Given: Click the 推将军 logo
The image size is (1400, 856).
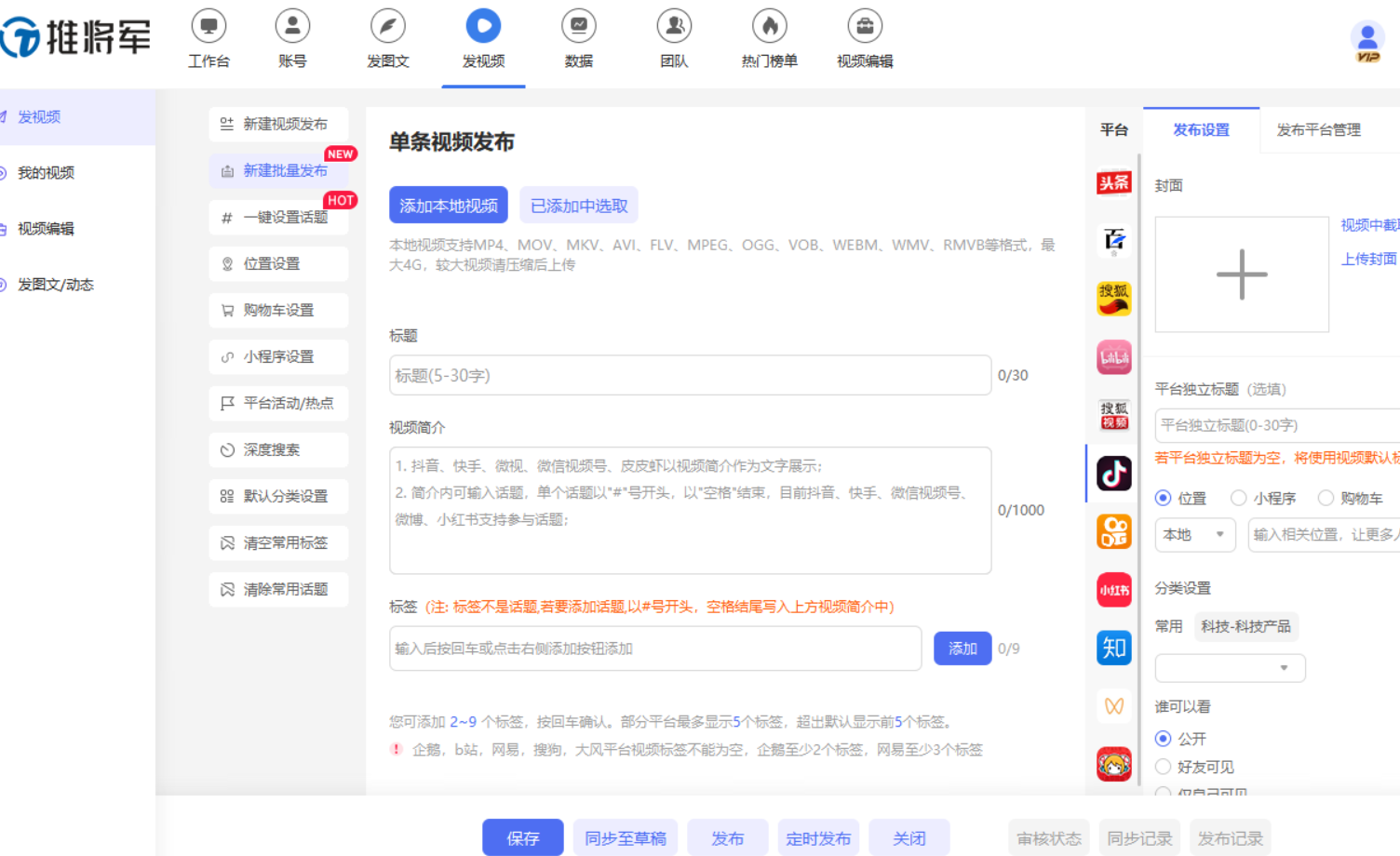Looking at the screenshot, I should (75, 37).
